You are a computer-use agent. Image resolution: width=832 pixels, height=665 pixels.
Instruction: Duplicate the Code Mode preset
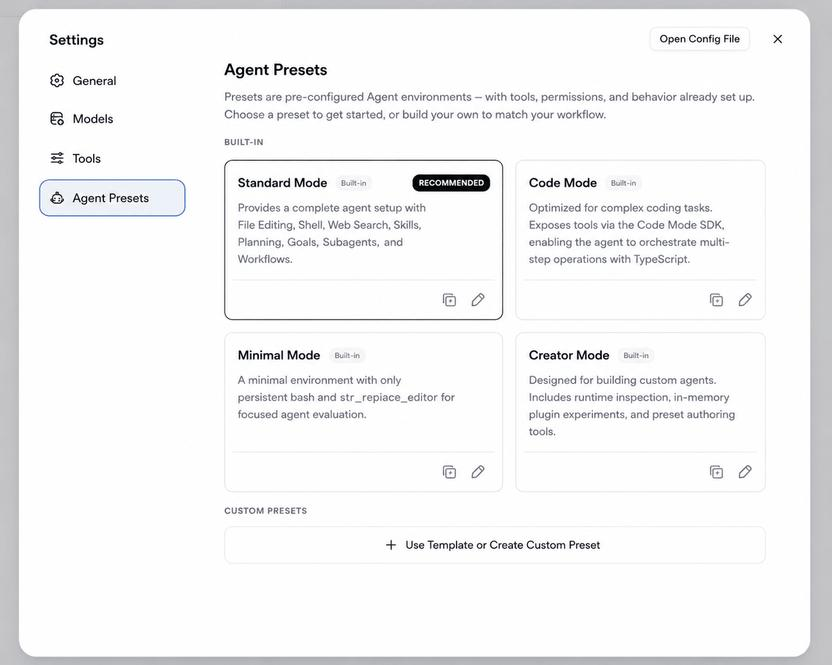pos(716,300)
